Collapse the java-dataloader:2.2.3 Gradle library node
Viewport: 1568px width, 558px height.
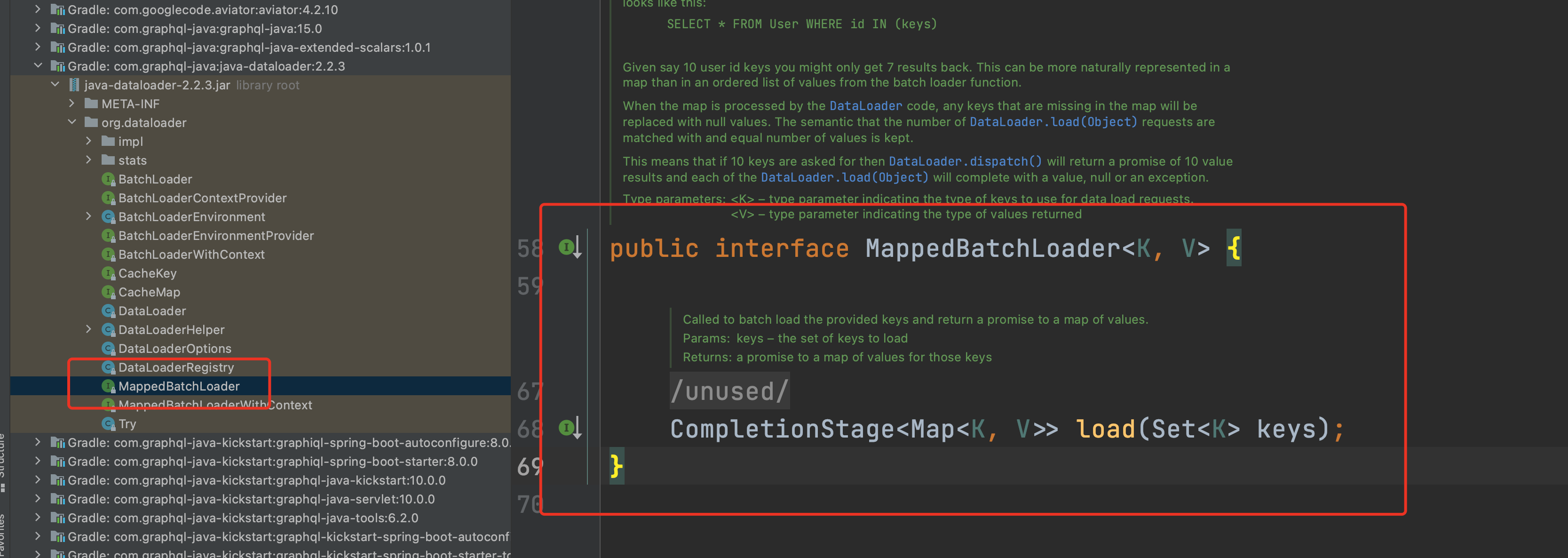38,65
